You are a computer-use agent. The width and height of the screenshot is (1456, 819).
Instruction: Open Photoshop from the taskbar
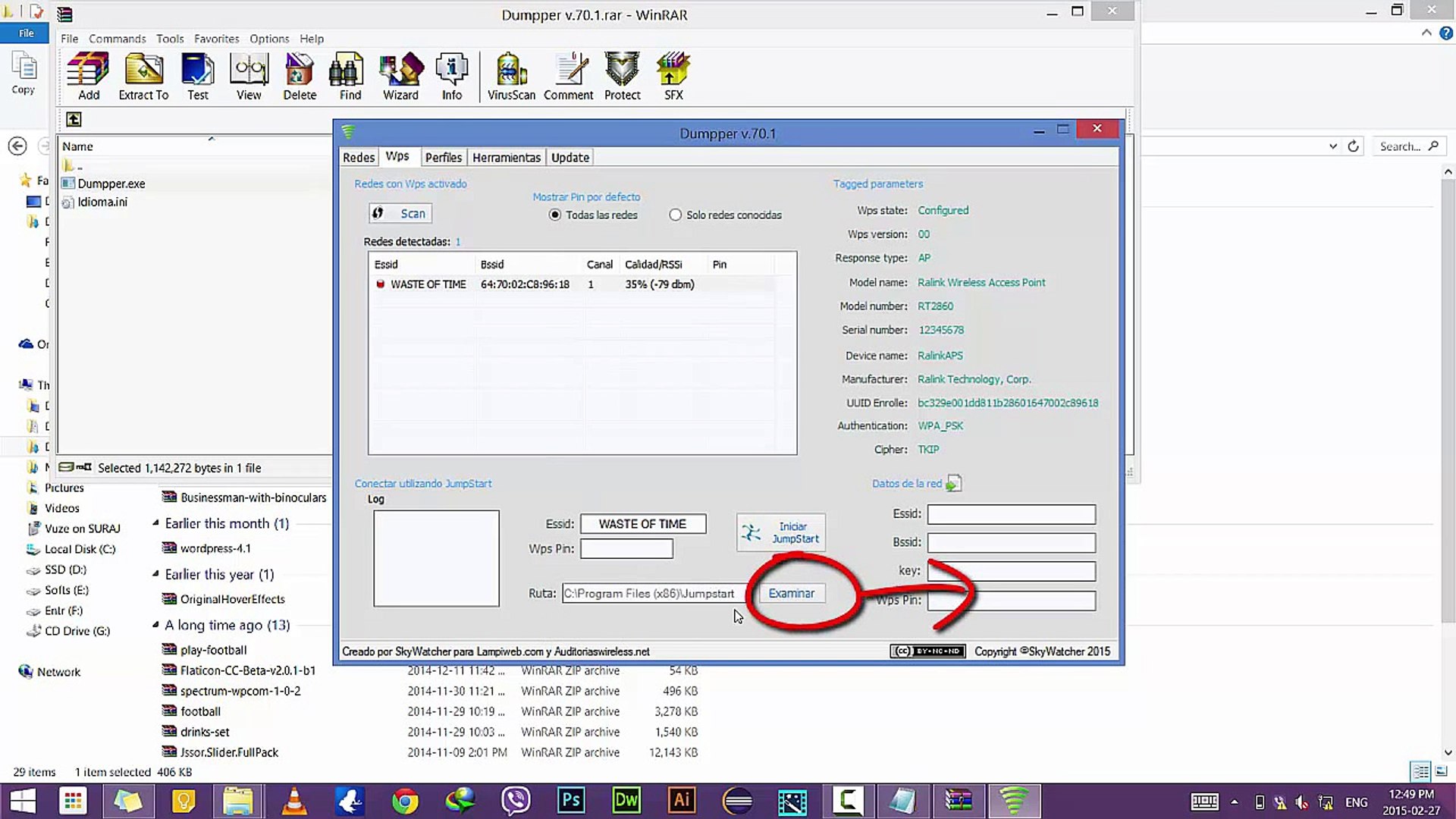[571, 800]
